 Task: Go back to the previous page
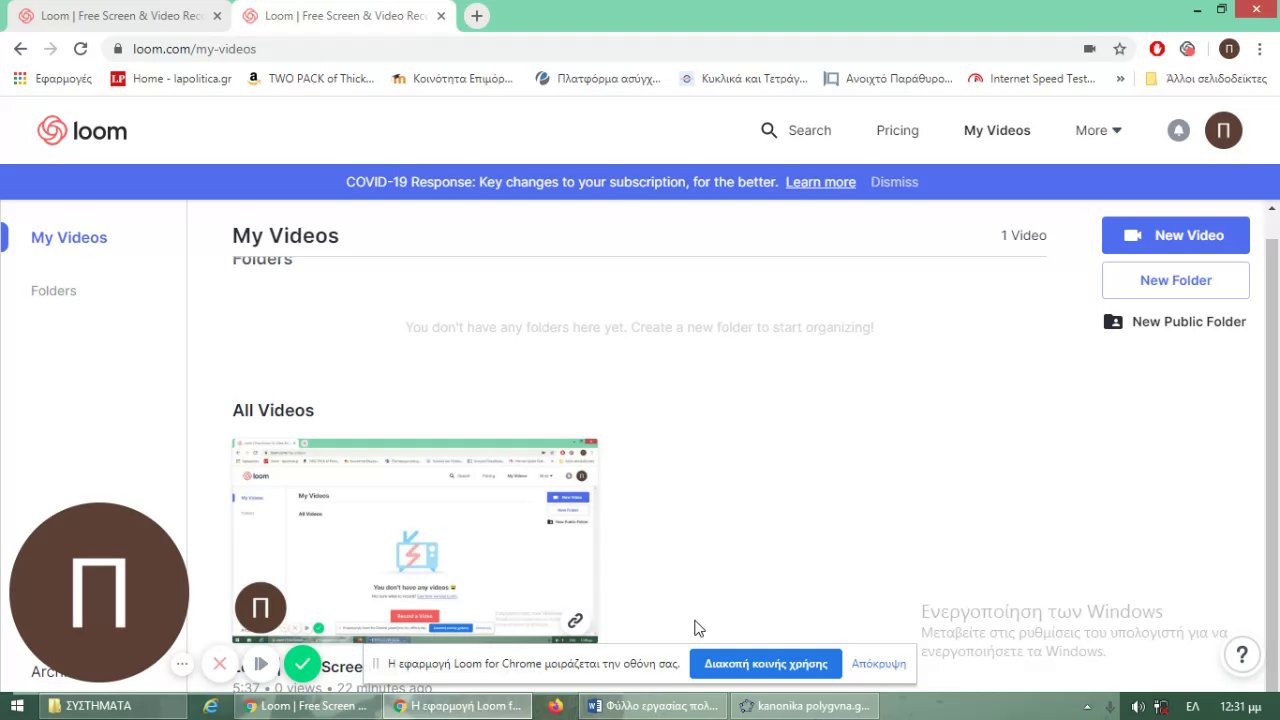pyautogui.click(x=20, y=48)
